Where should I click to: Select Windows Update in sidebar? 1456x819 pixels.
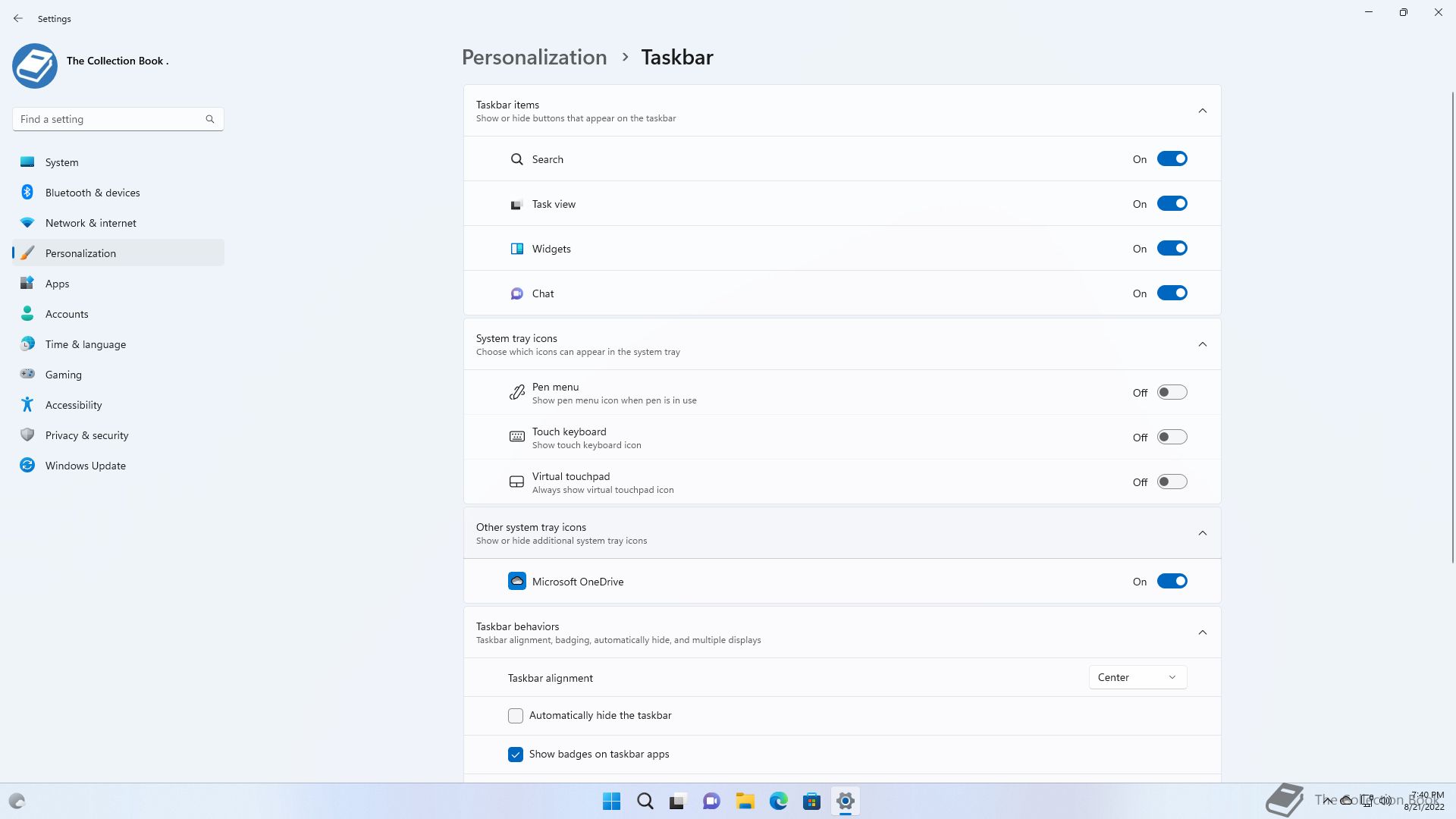click(x=118, y=466)
